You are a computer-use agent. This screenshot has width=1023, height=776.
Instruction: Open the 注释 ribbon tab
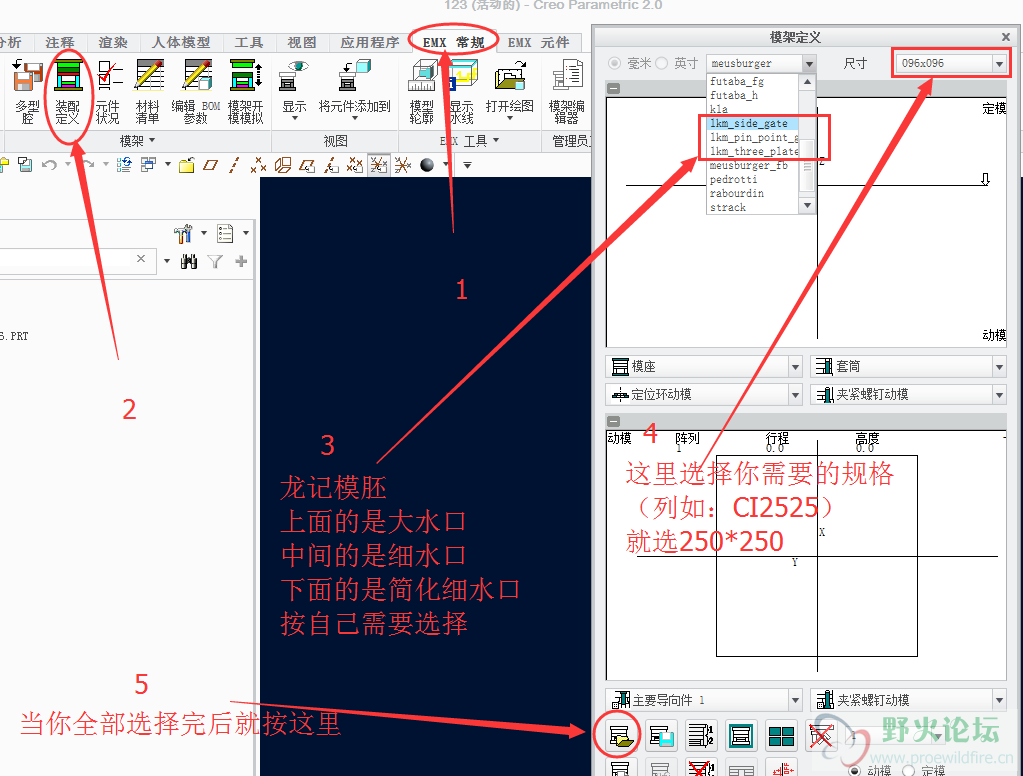60,42
